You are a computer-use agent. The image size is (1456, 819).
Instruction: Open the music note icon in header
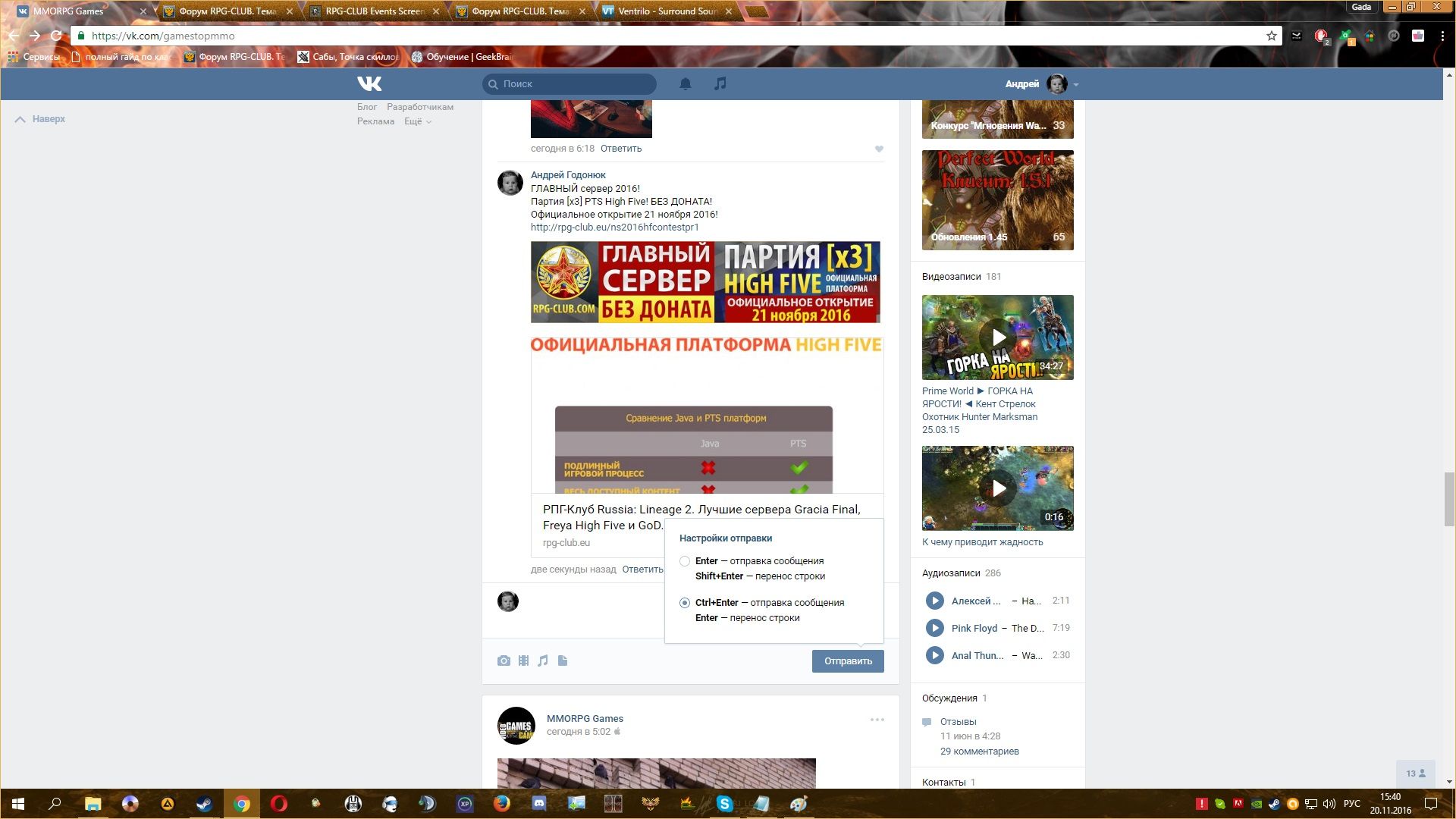coord(720,83)
